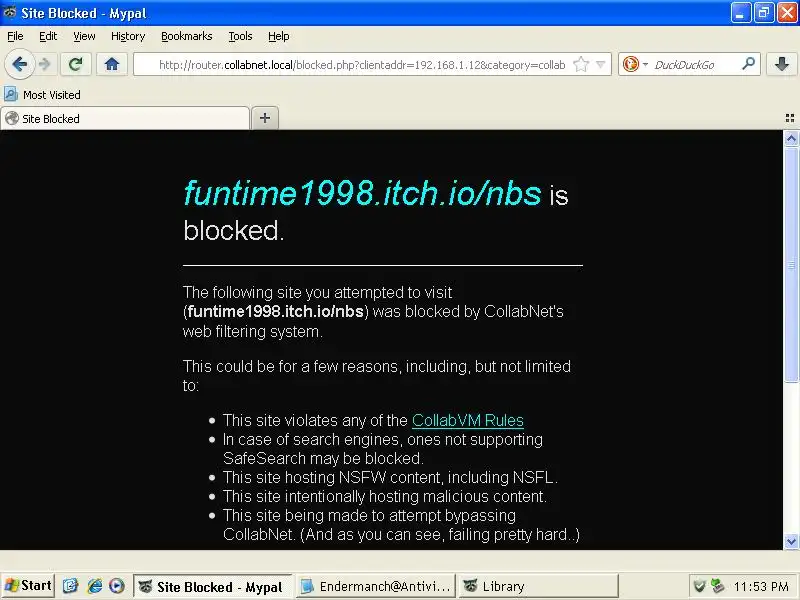Image resolution: width=800 pixels, height=600 pixels.
Task: Click the security shield tray icon
Action: 700,586
